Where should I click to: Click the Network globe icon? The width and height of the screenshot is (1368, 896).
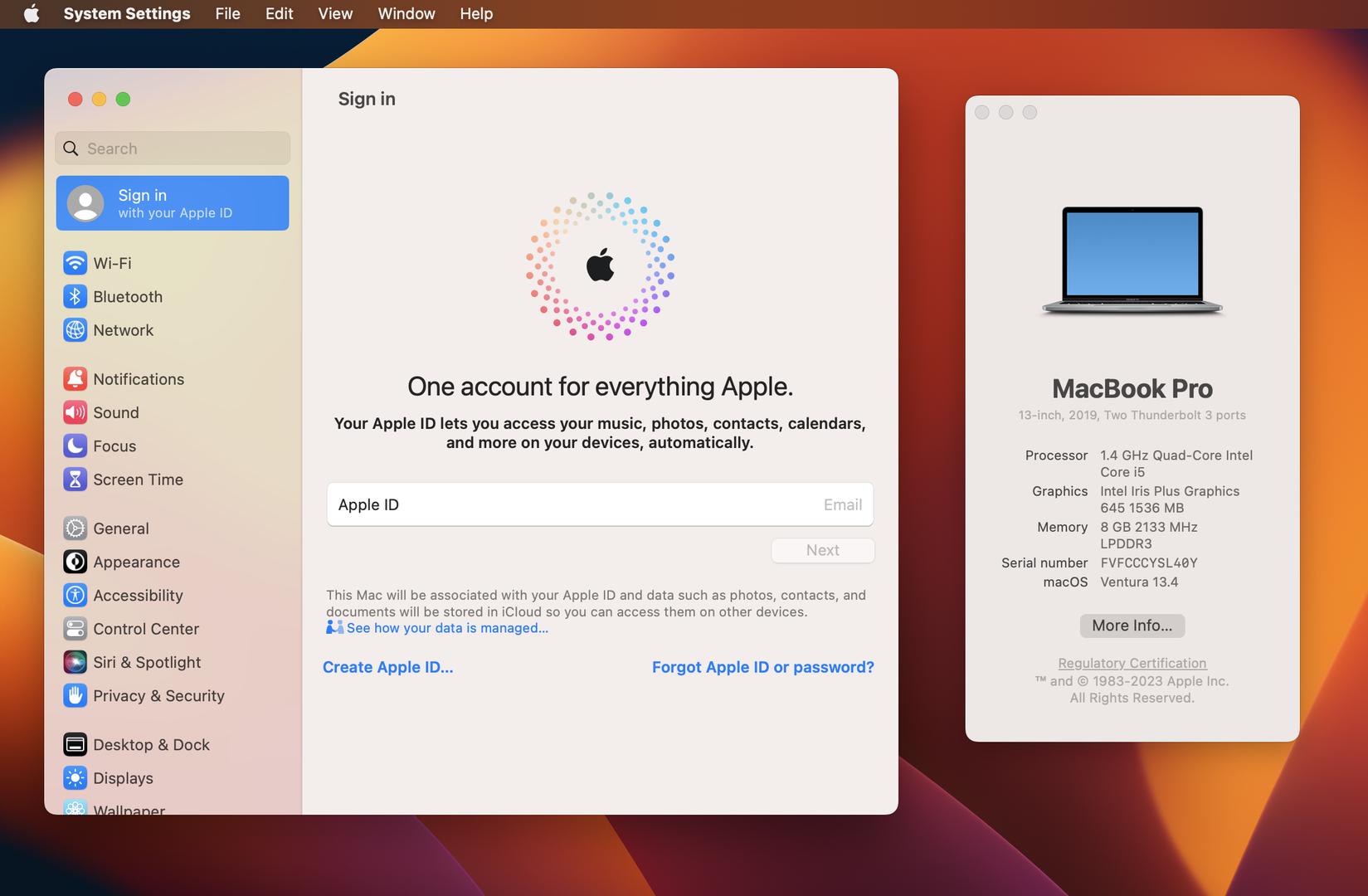(x=75, y=330)
